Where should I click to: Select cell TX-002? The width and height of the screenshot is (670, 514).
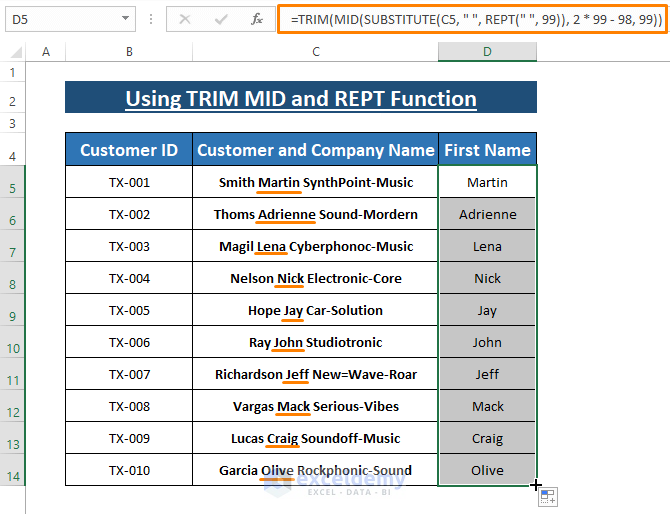click(129, 214)
